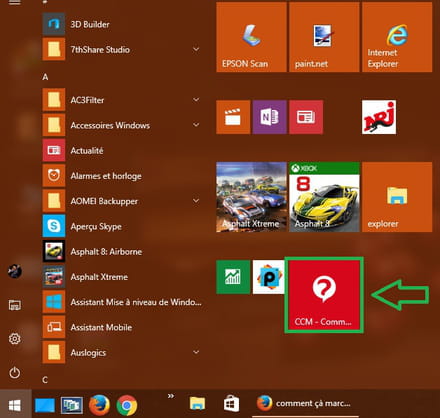The height and width of the screenshot is (418, 440).
Task: Launch Asphalt 8: Airborne from list
Action: pyautogui.click(x=122, y=252)
